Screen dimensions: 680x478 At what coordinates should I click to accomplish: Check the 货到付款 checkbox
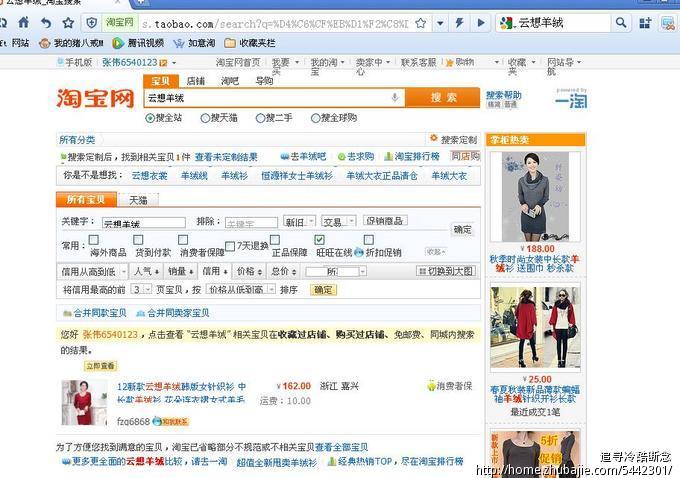138,240
